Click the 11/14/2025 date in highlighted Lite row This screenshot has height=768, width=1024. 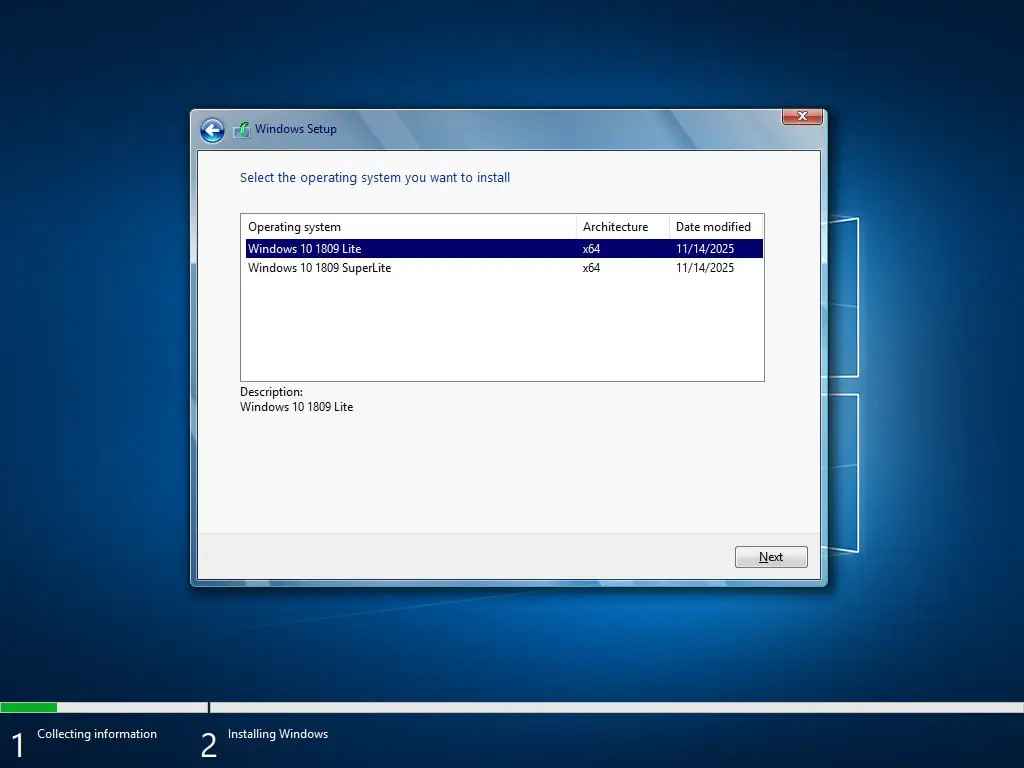pyautogui.click(x=704, y=249)
